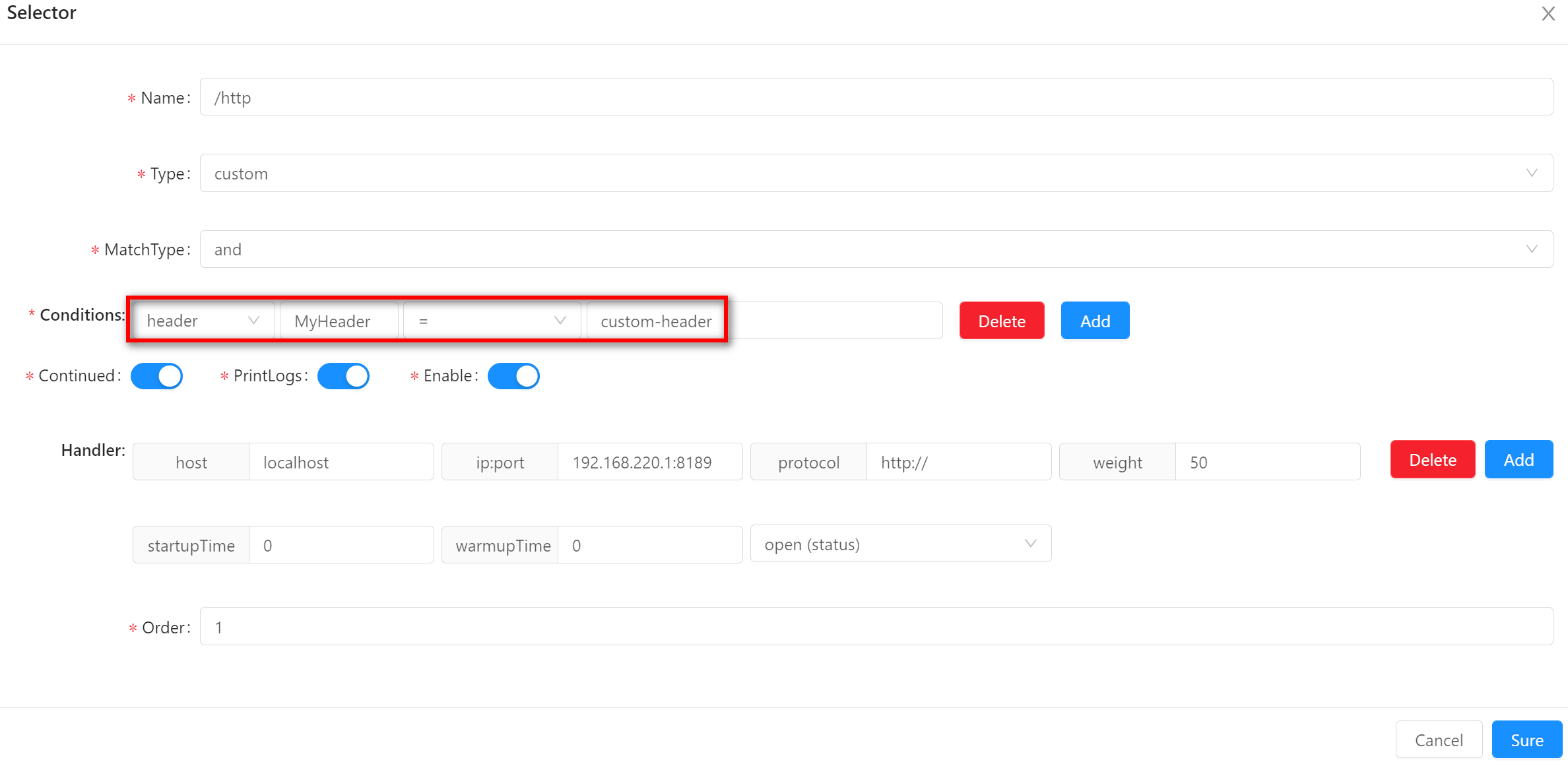Delete the condition row

1001,321
